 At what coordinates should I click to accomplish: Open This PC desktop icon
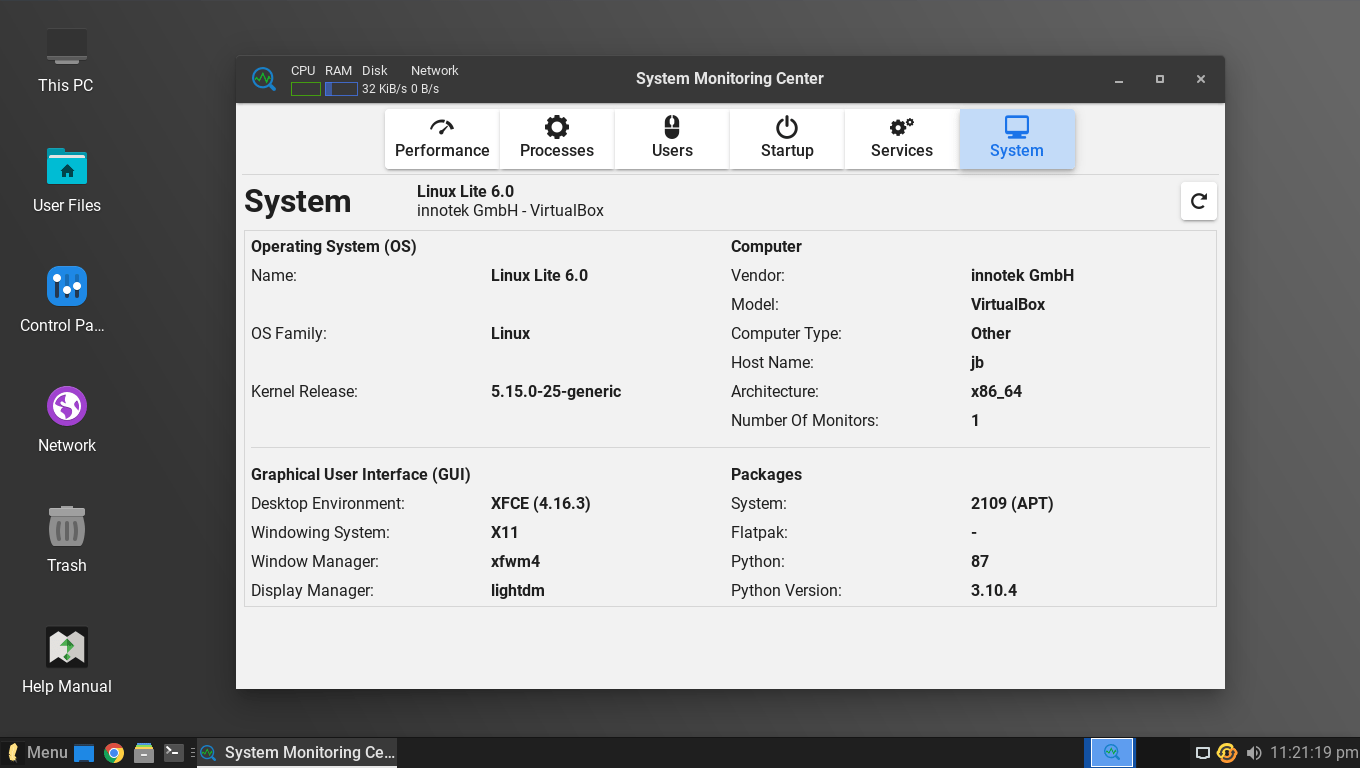66,61
